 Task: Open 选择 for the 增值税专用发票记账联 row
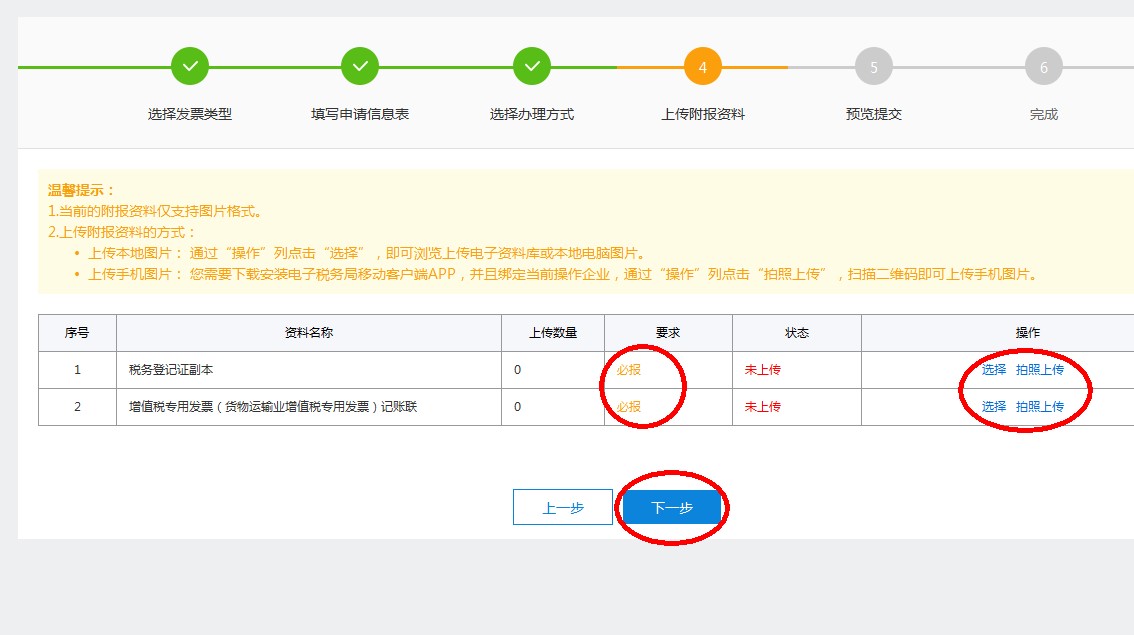coord(995,407)
